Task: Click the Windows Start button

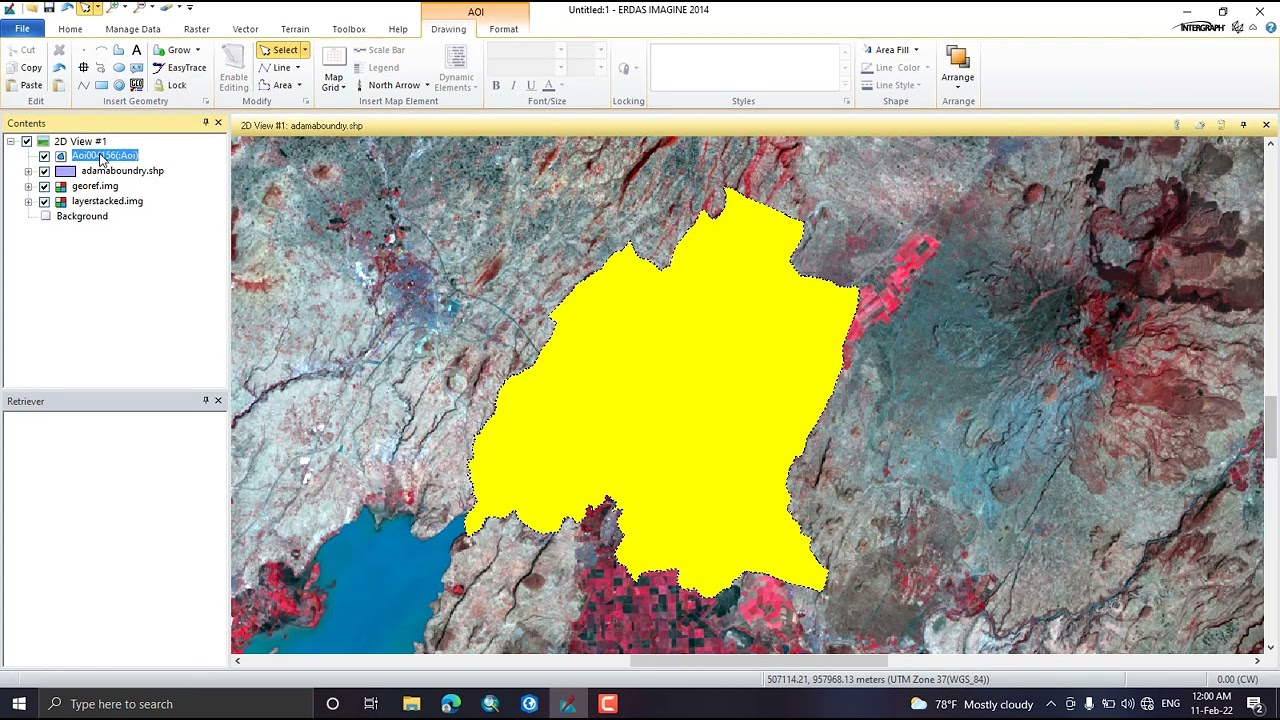Action: tap(18, 704)
